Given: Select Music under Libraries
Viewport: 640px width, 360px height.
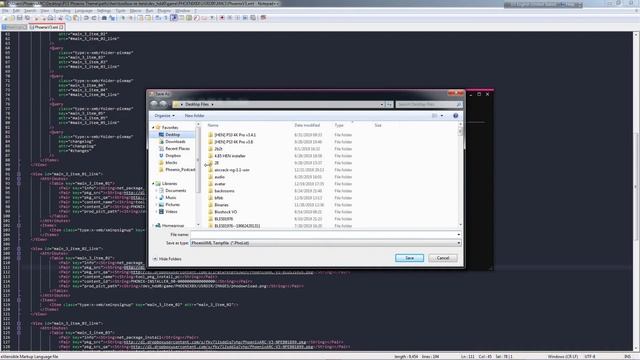Looking at the screenshot, I should tap(171, 198).
